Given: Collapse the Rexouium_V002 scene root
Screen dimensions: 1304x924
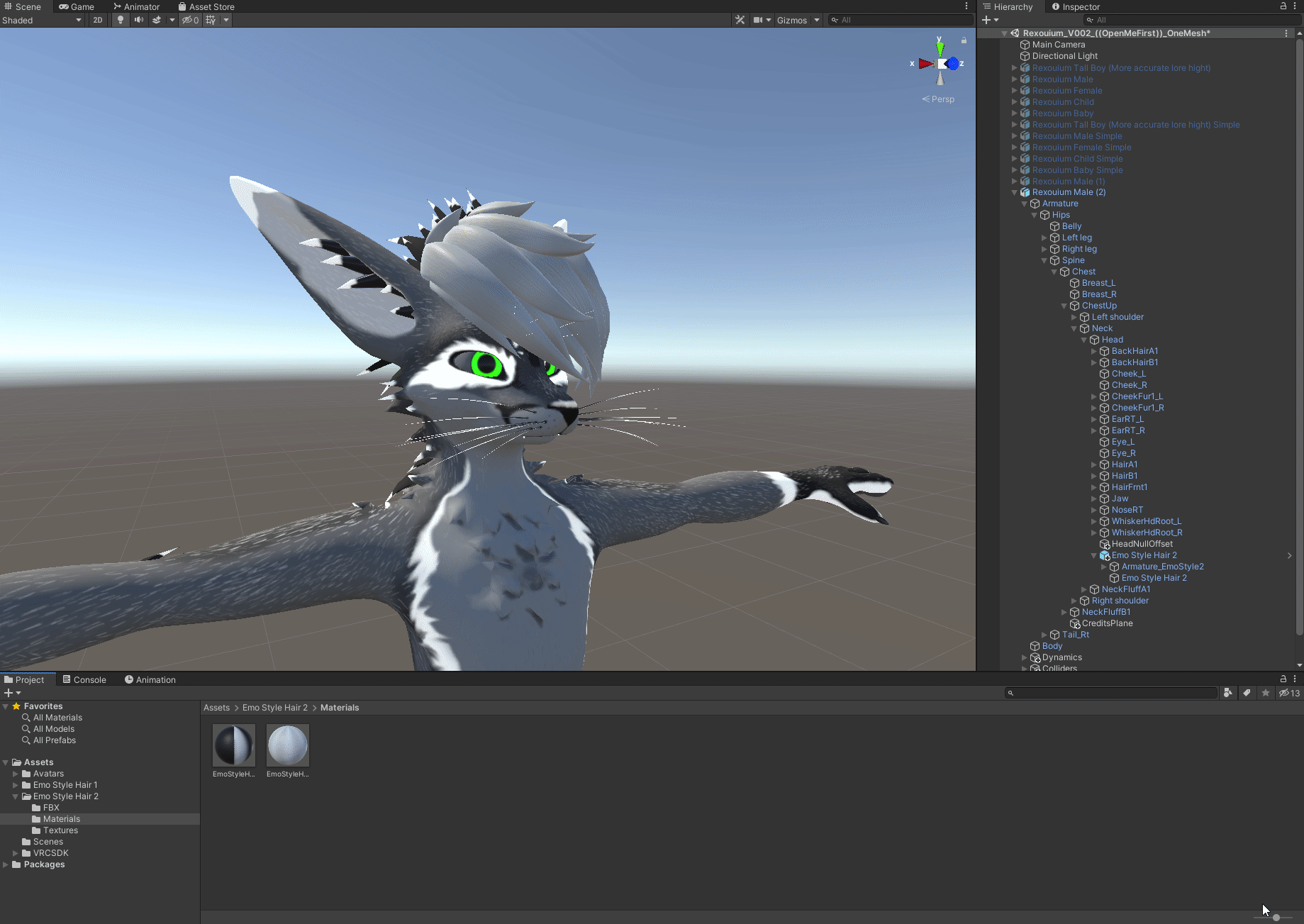Looking at the screenshot, I should [x=1004, y=33].
